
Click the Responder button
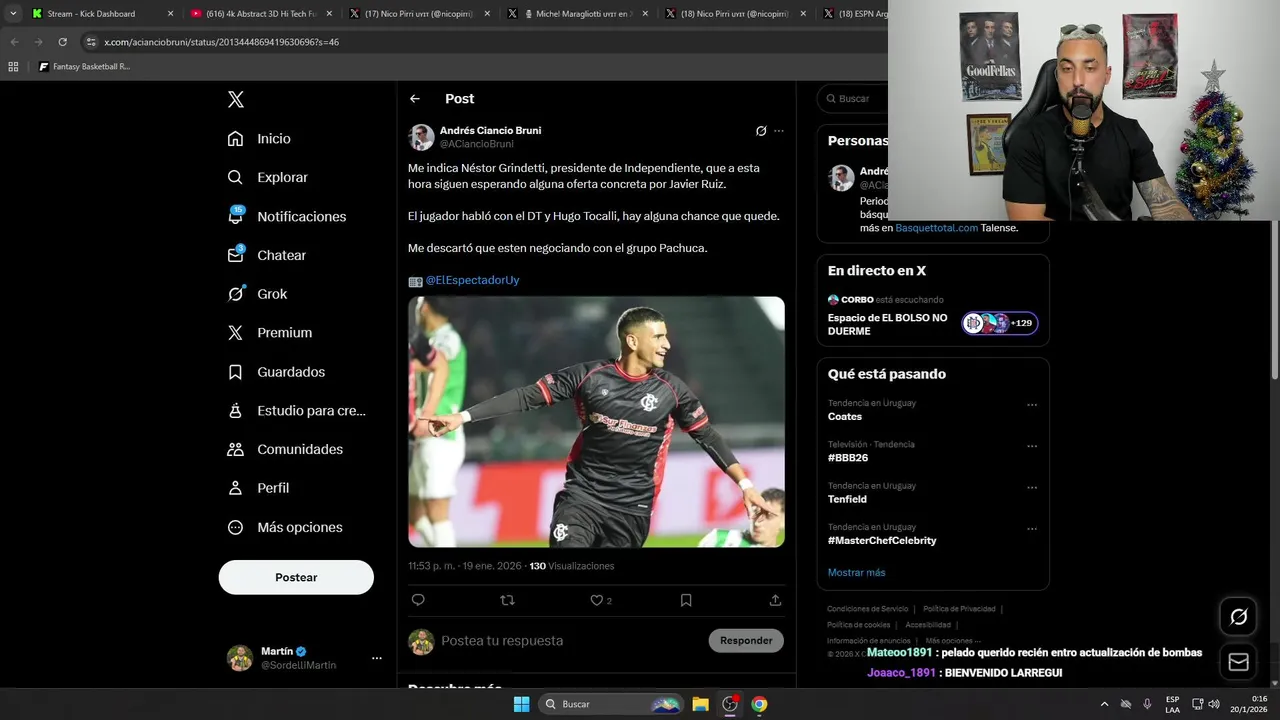pyautogui.click(x=746, y=640)
